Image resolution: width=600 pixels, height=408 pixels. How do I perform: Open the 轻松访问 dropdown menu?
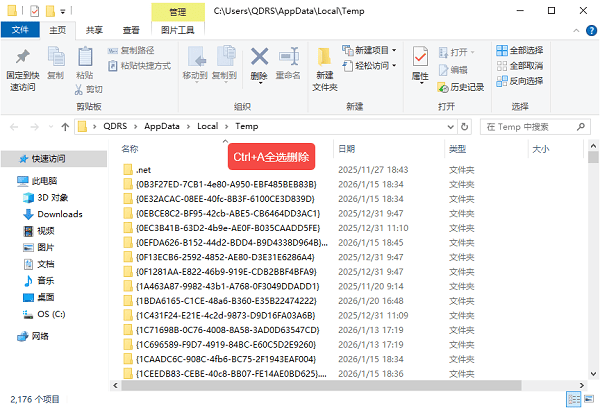[x=375, y=66]
